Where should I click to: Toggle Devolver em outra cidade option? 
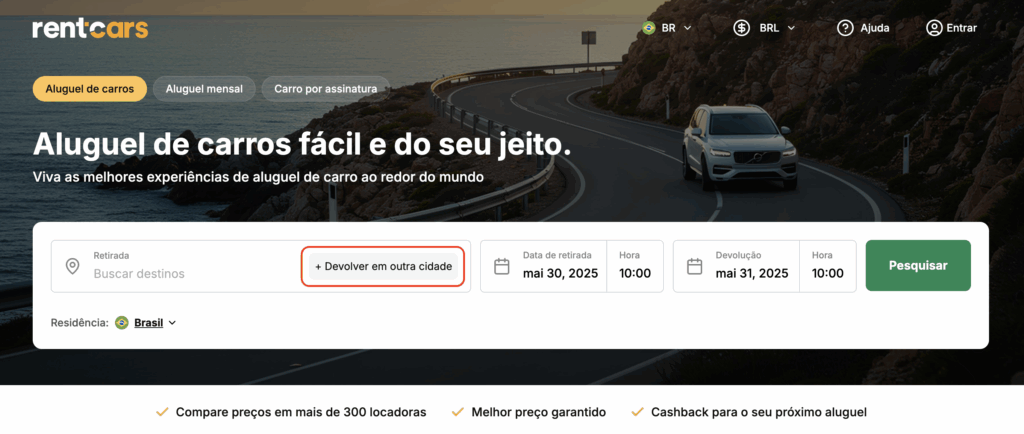(383, 266)
